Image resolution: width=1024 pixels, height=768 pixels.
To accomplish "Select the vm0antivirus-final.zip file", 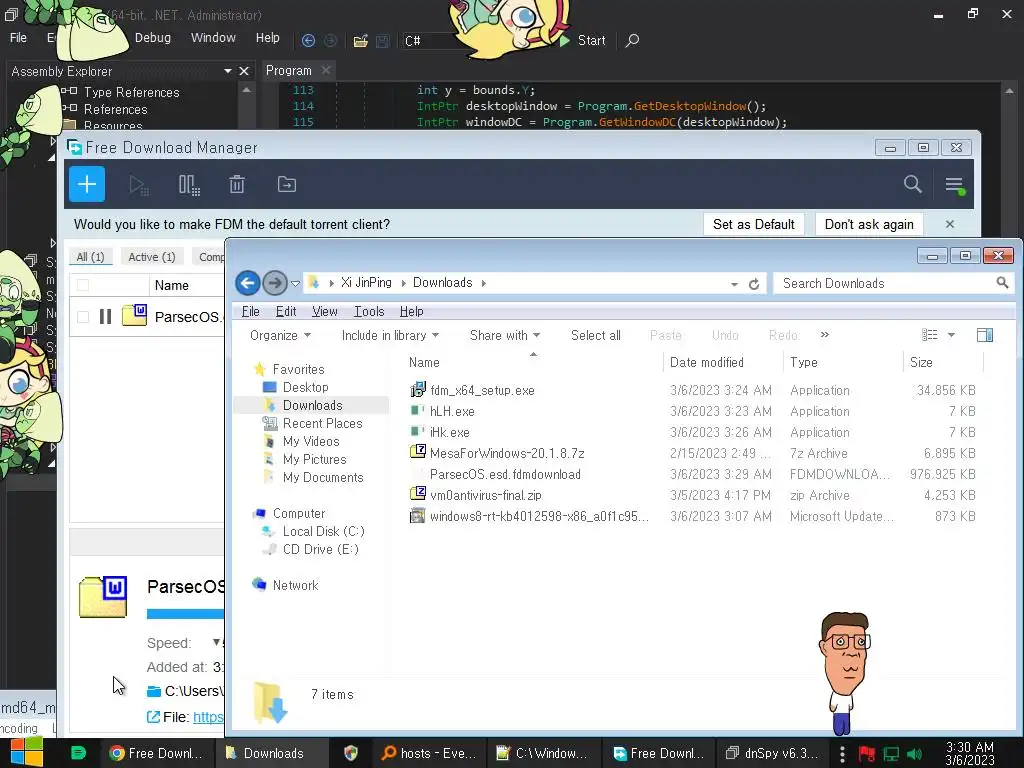I will [x=485, y=495].
